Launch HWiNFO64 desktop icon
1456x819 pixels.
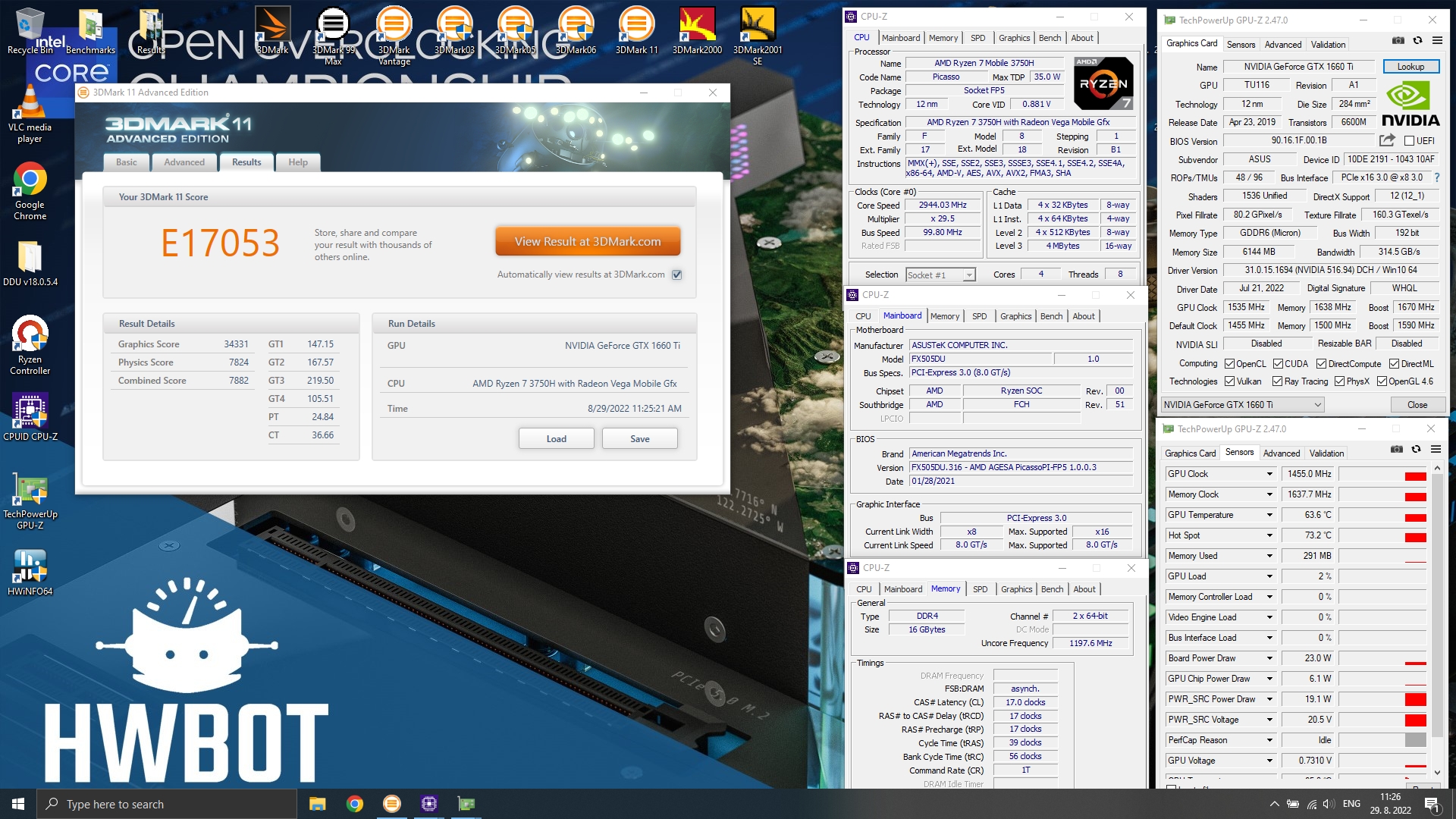pos(30,573)
